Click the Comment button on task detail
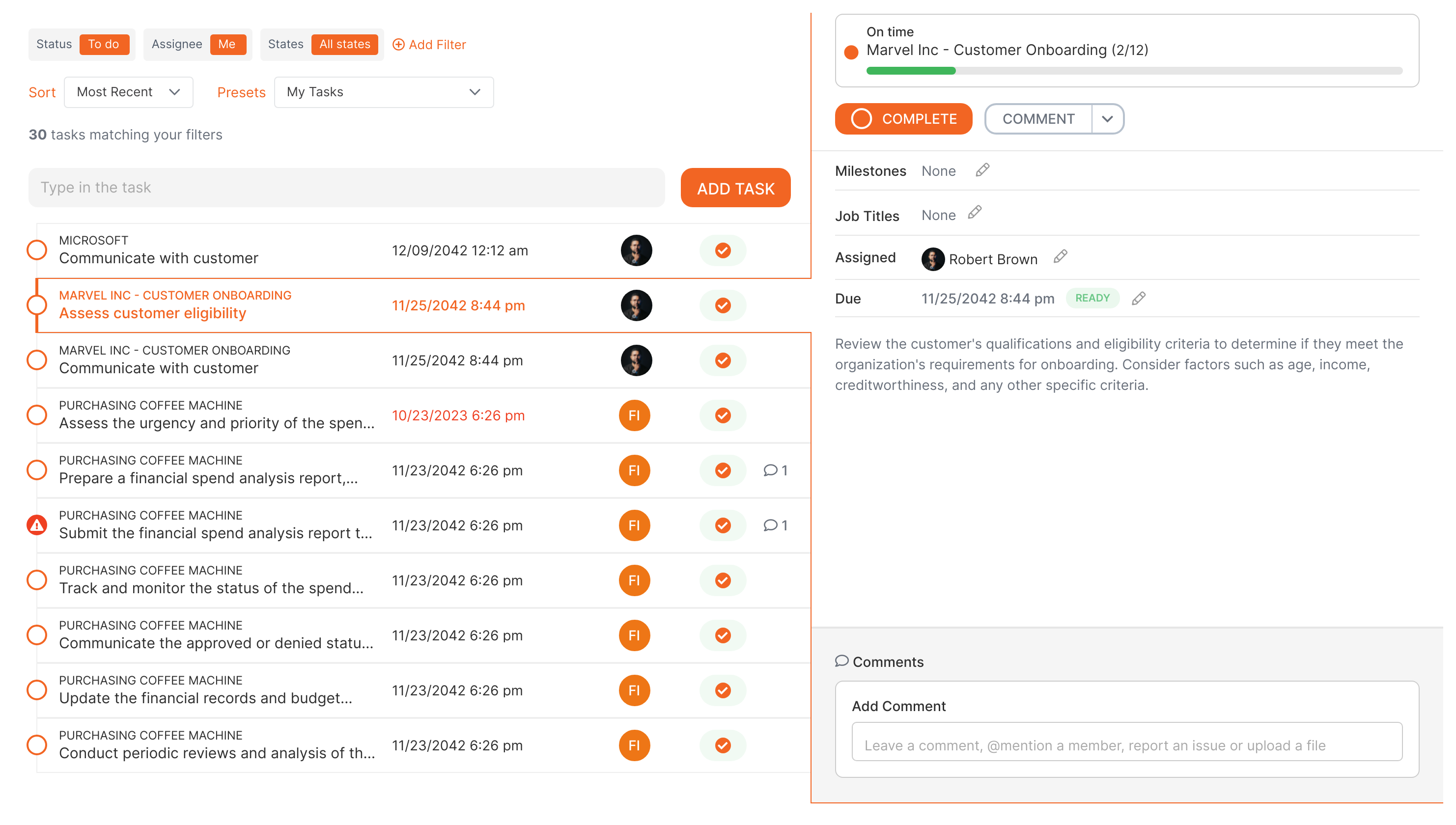 click(x=1037, y=119)
